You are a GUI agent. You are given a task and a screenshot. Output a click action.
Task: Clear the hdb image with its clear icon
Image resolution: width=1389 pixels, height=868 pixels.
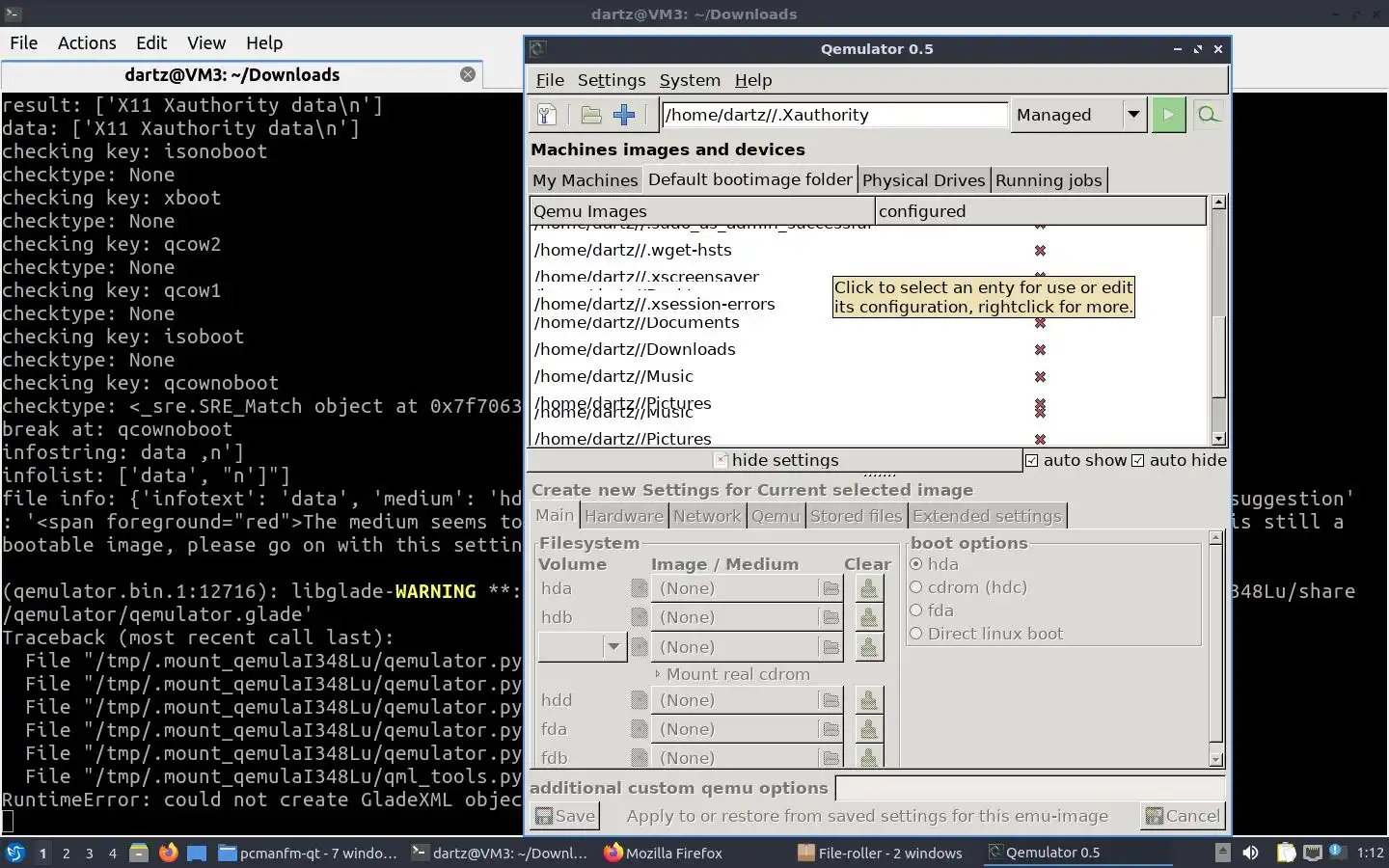click(x=869, y=617)
